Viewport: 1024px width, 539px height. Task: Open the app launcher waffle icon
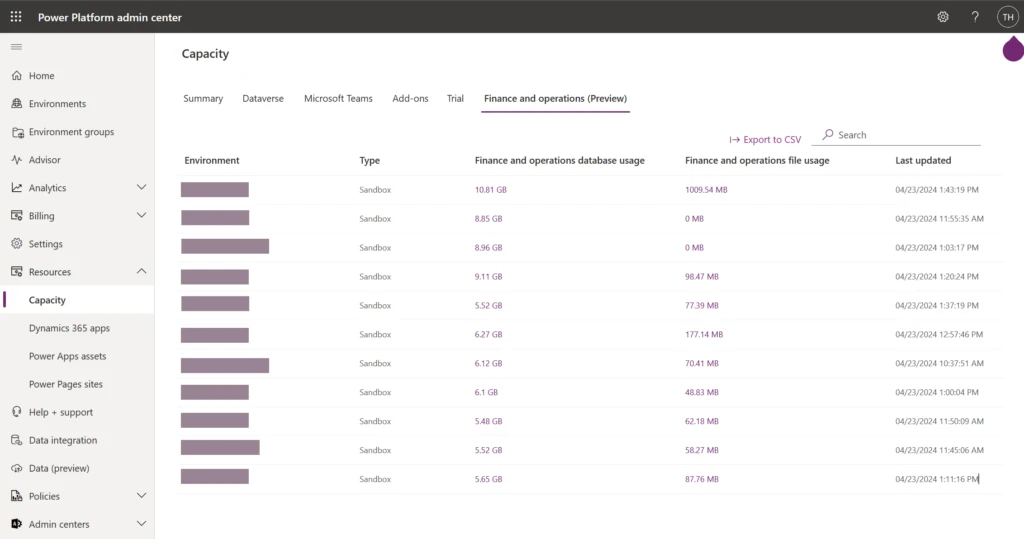tap(16, 17)
